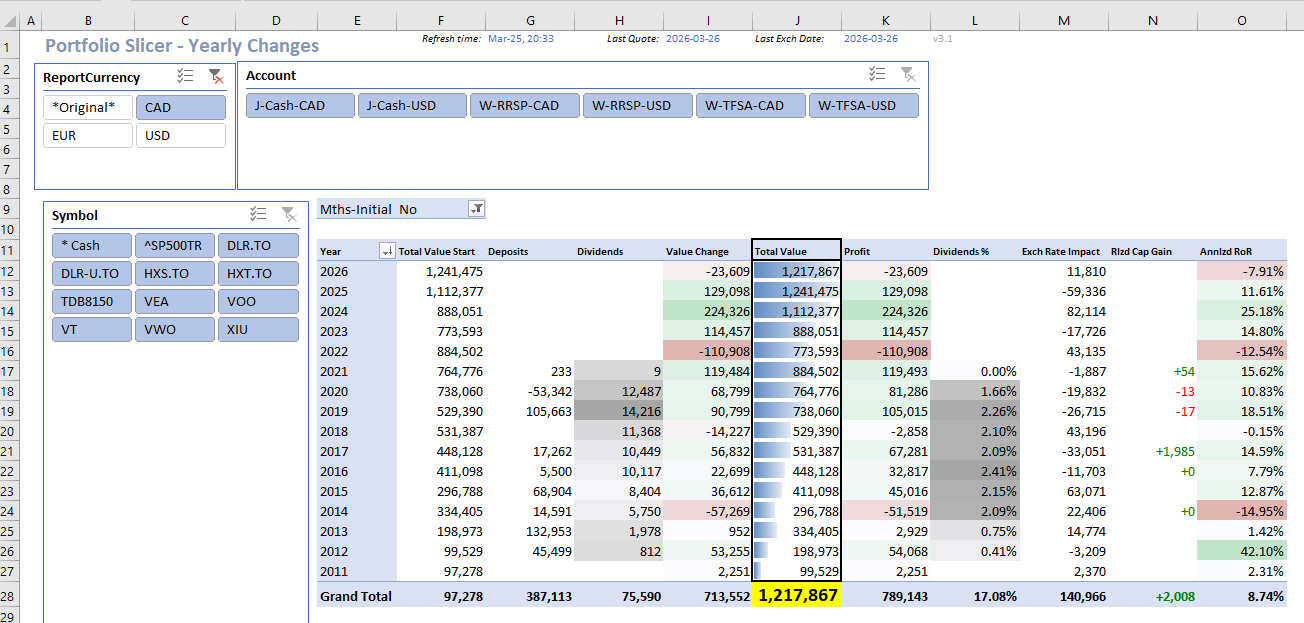Clear filter icon in Symbol slicer

point(288,214)
